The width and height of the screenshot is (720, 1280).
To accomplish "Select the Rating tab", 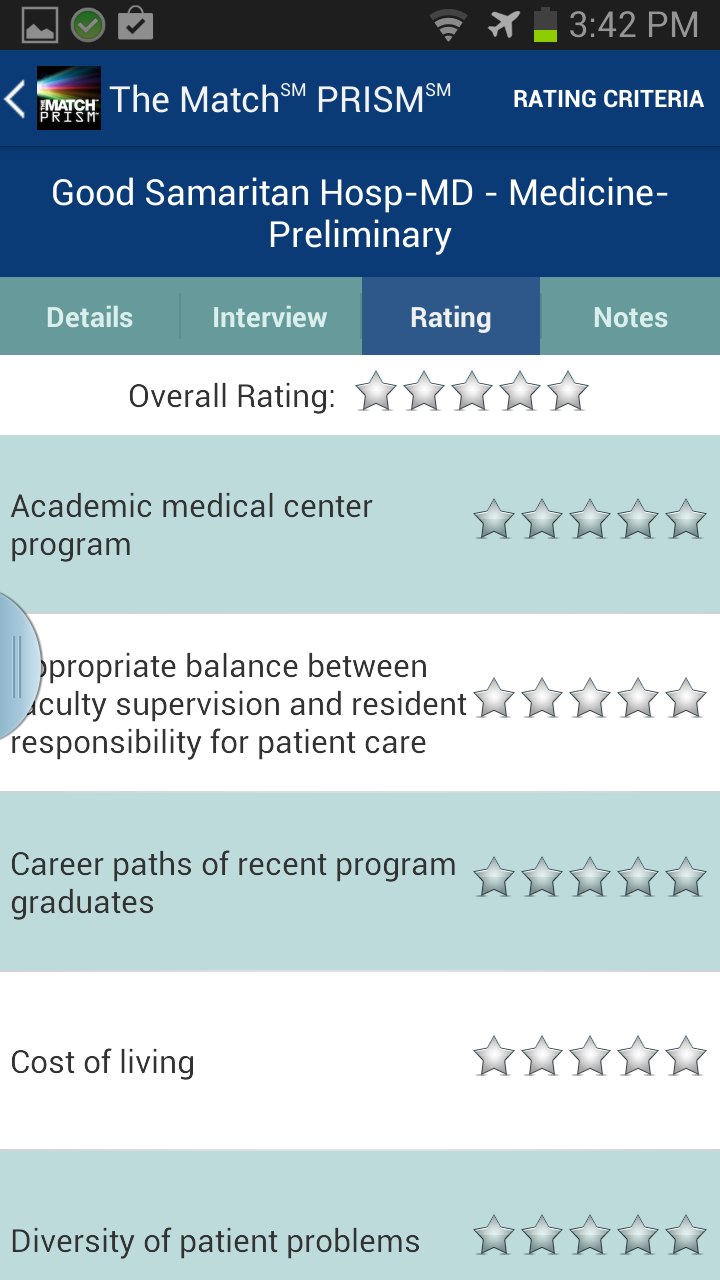I will coord(450,317).
